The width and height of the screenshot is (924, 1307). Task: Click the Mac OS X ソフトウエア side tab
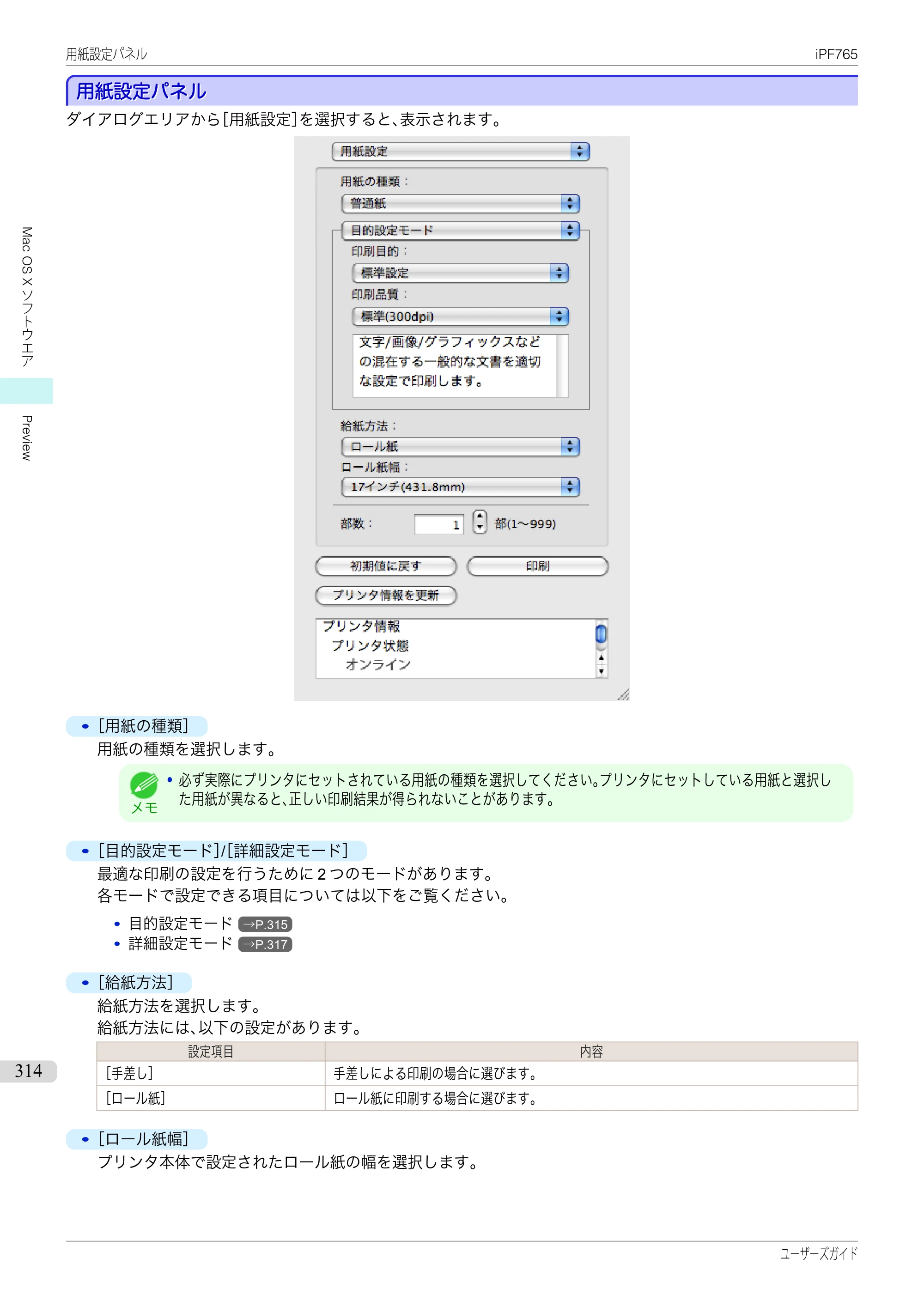26,297
